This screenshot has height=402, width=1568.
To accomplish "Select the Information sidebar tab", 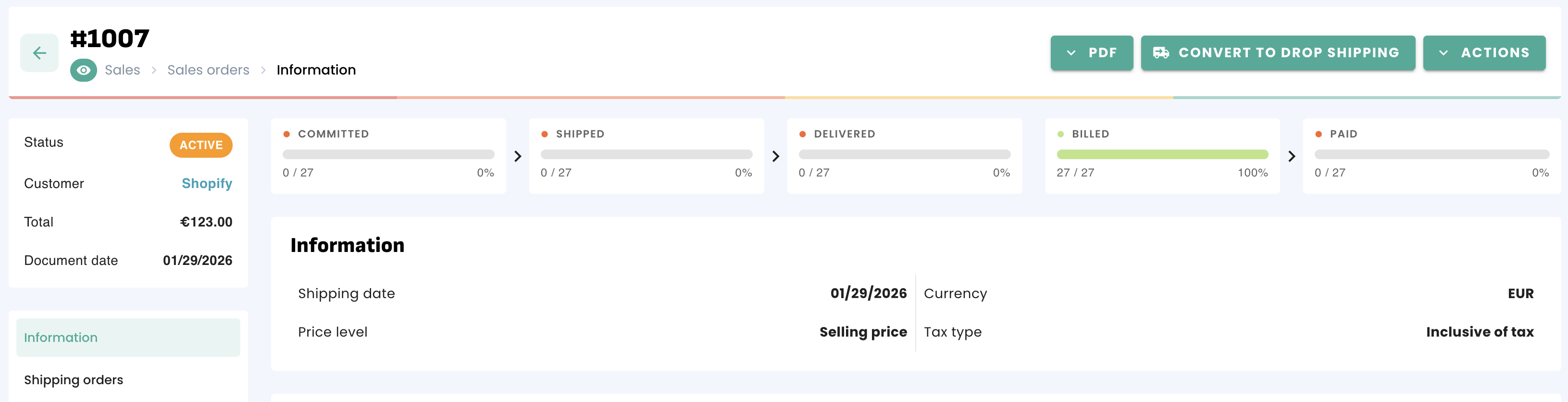I will point(128,338).
